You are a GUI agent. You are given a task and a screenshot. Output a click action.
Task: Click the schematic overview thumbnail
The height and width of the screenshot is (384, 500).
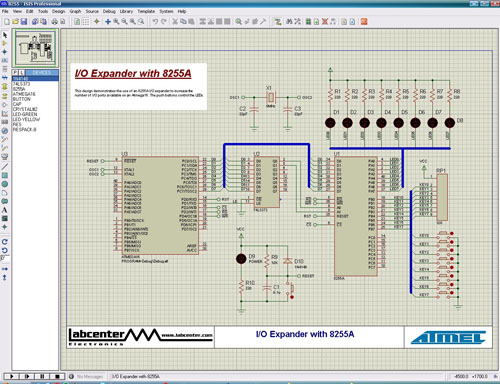click(x=35, y=48)
